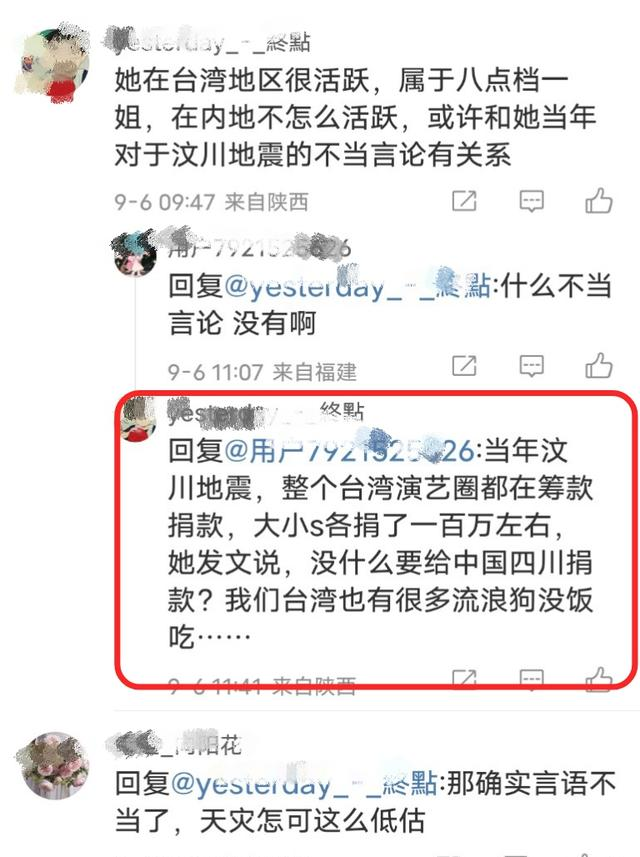Open the flower avatar of last commenter
Viewport: 640px width, 857px height.
click(53, 765)
